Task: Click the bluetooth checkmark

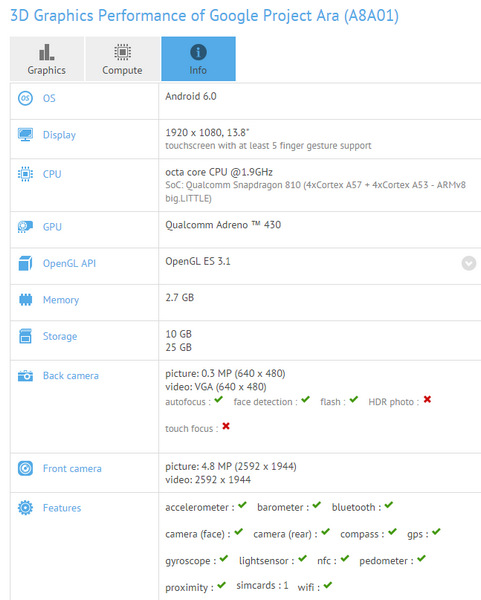Action: click(x=389, y=505)
